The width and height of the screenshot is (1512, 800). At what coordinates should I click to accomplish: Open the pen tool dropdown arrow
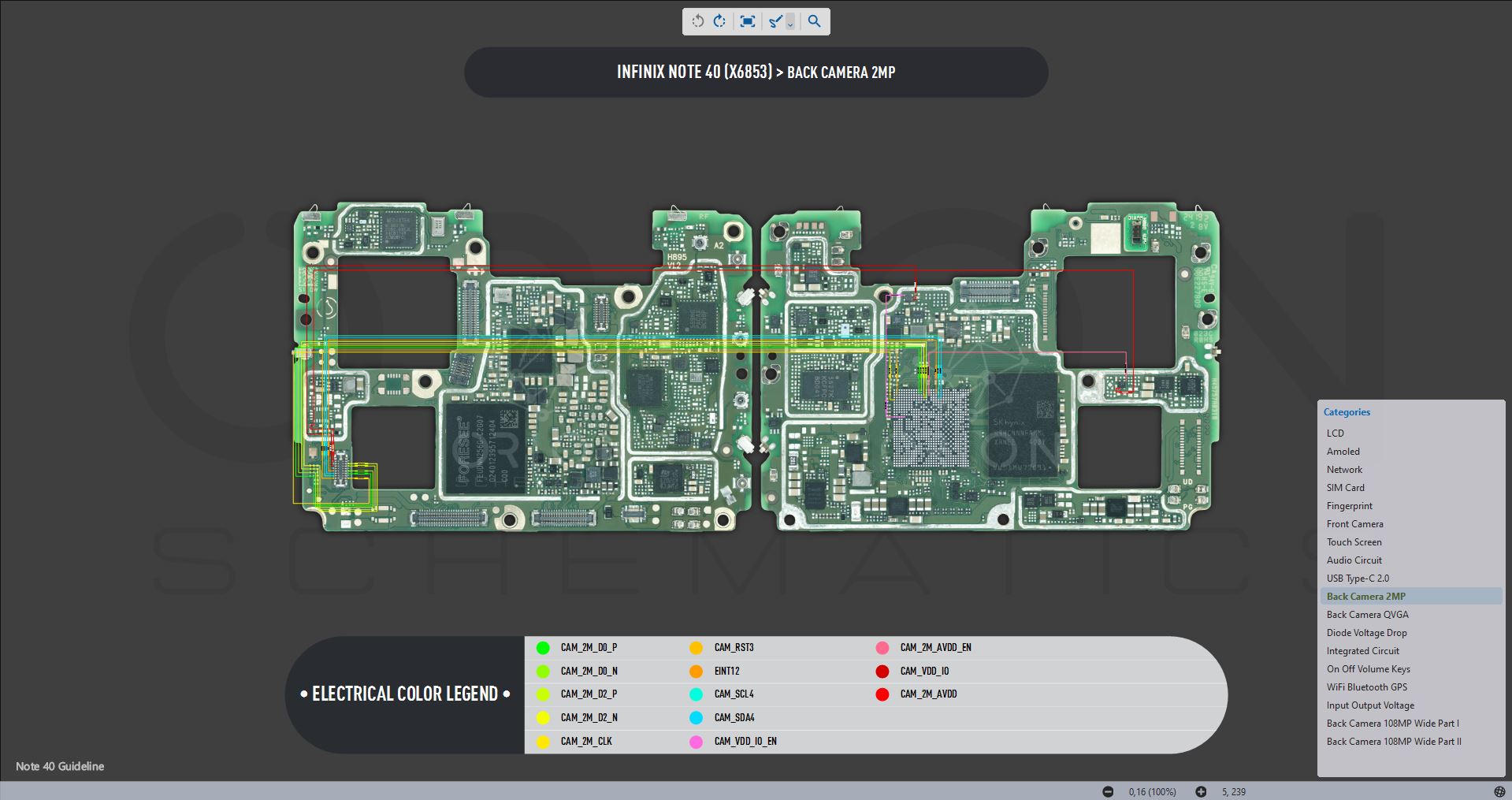click(790, 22)
